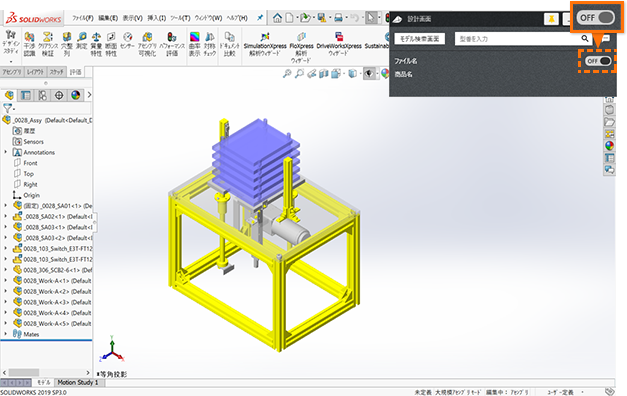Expand the 0028_306_SCB2-6<1> component
Image resolution: width=627 pixels, height=396 pixels.
6,270
